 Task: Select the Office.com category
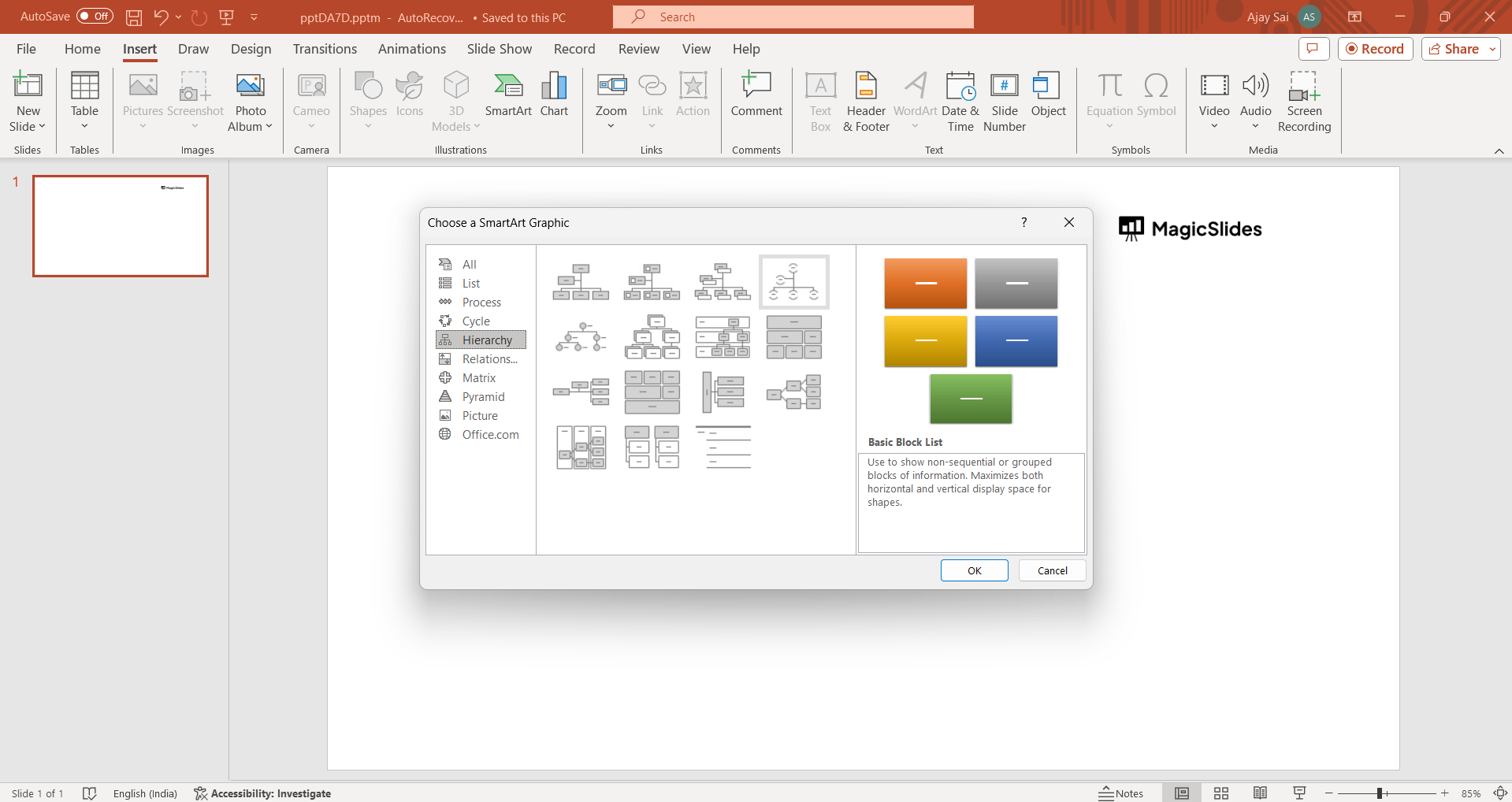point(481,434)
